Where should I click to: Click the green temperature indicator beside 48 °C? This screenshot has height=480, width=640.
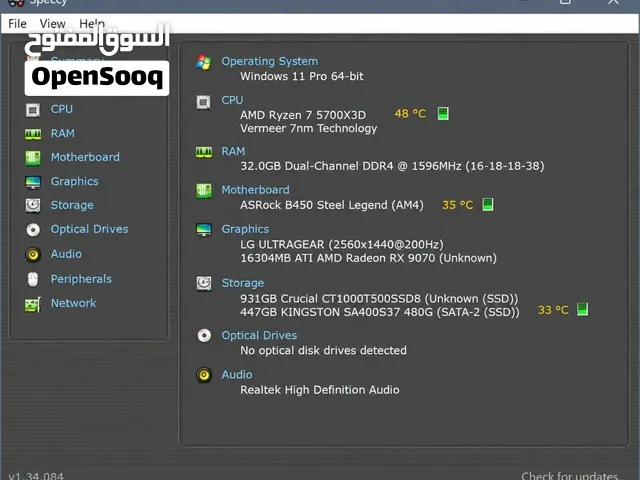point(443,113)
